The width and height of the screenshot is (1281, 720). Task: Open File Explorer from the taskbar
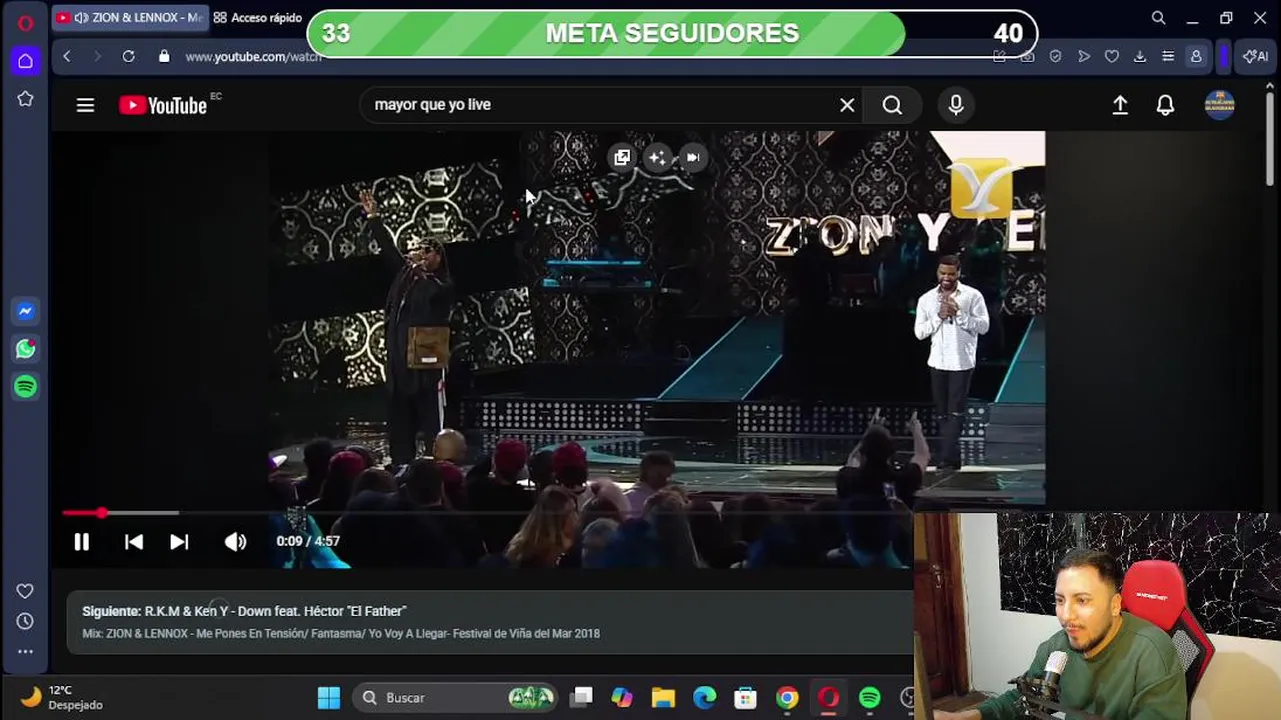pos(663,698)
